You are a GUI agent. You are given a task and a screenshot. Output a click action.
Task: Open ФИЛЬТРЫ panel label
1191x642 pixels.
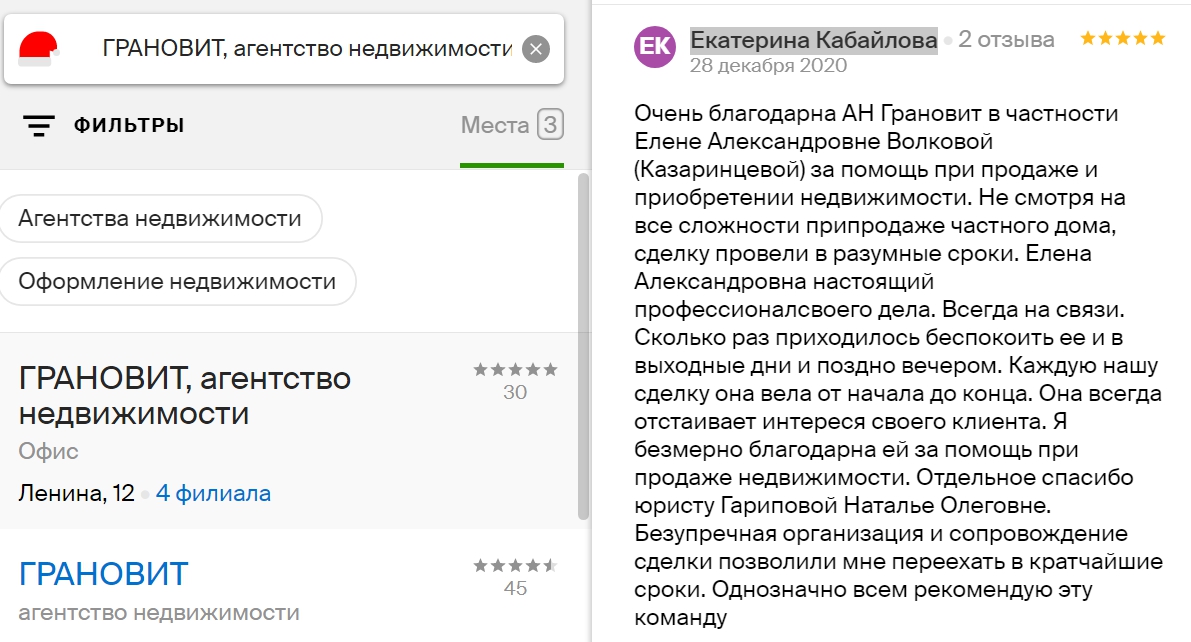(128, 125)
